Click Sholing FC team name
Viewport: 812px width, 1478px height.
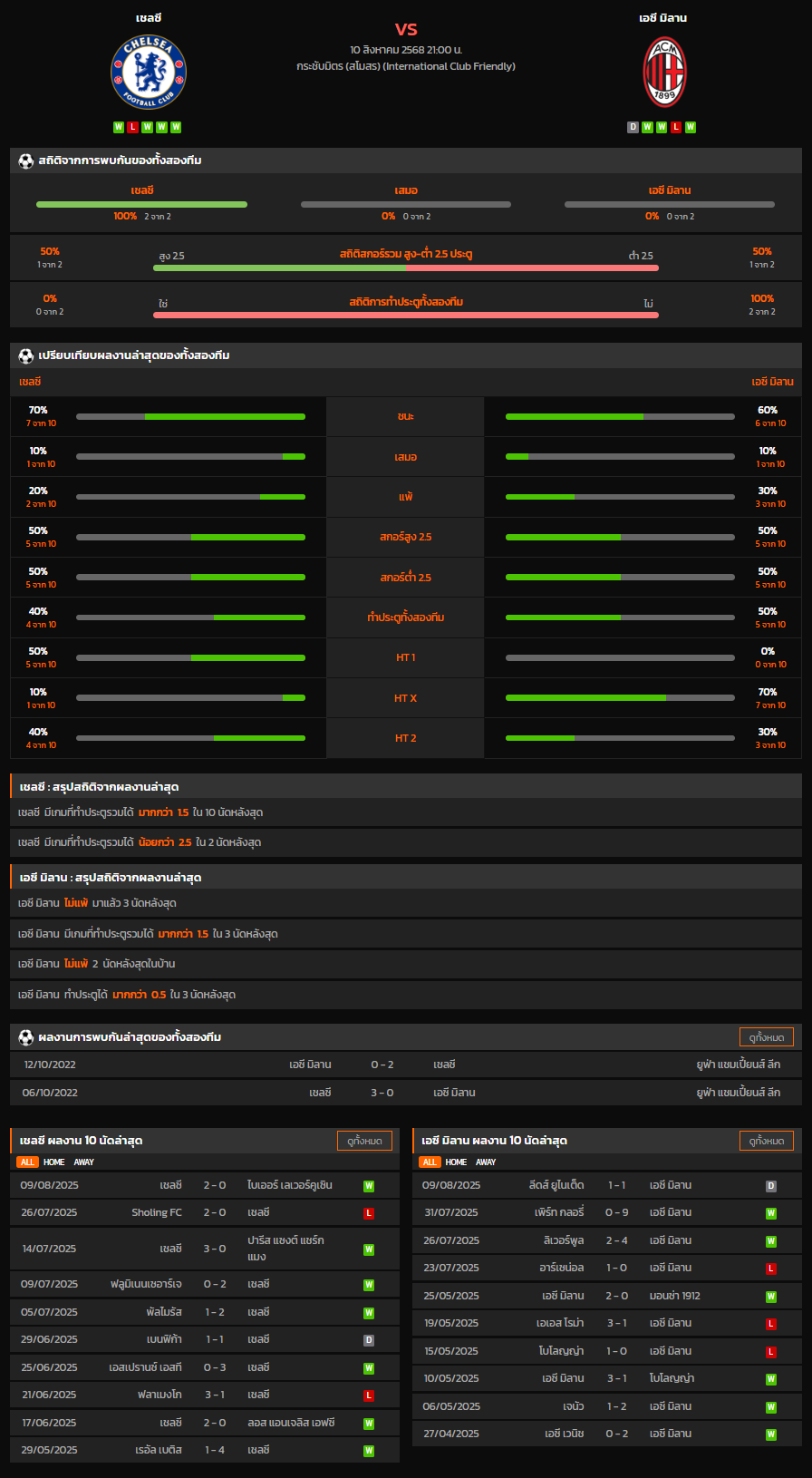click(x=157, y=1212)
